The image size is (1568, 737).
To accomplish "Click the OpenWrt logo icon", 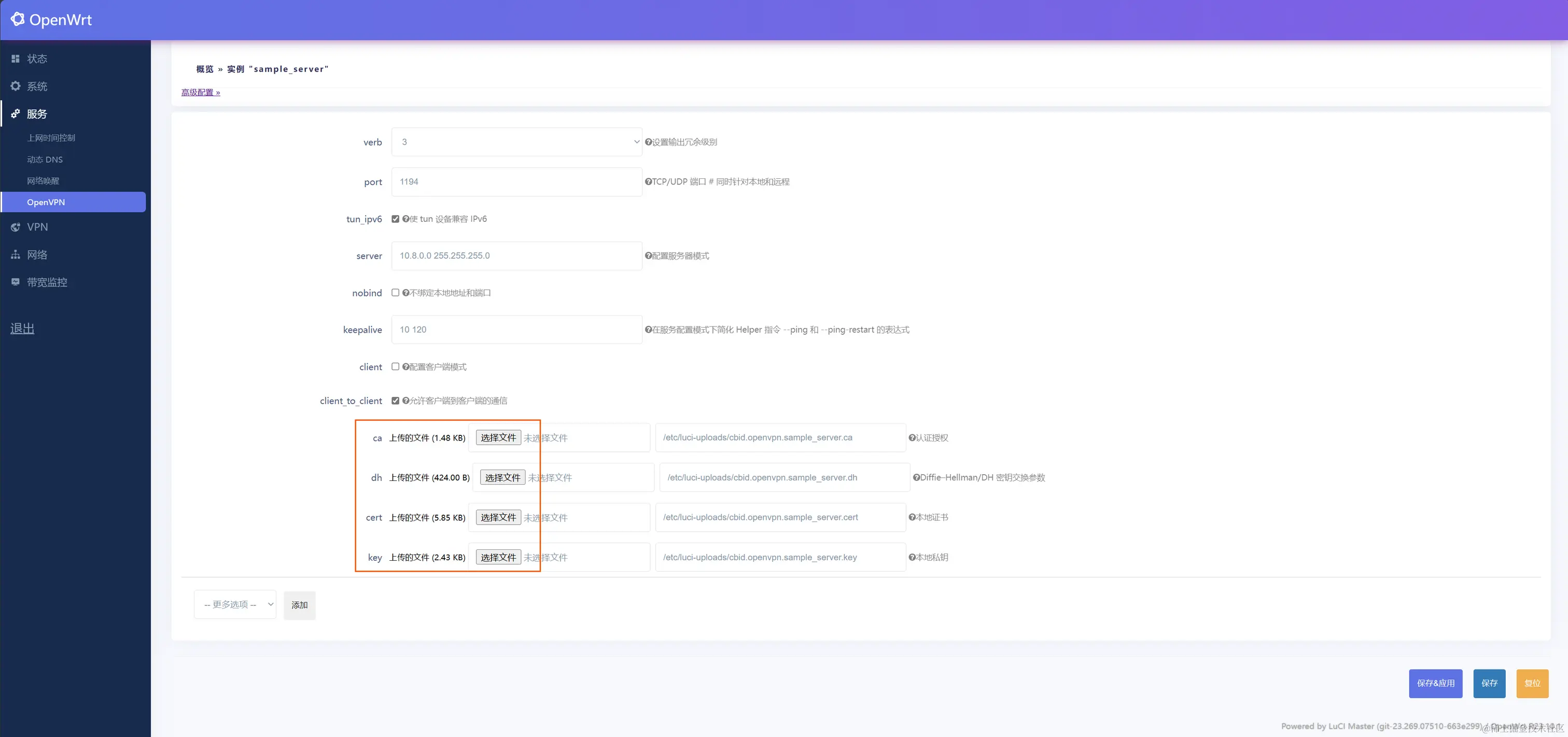I will [x=18, y=20].
